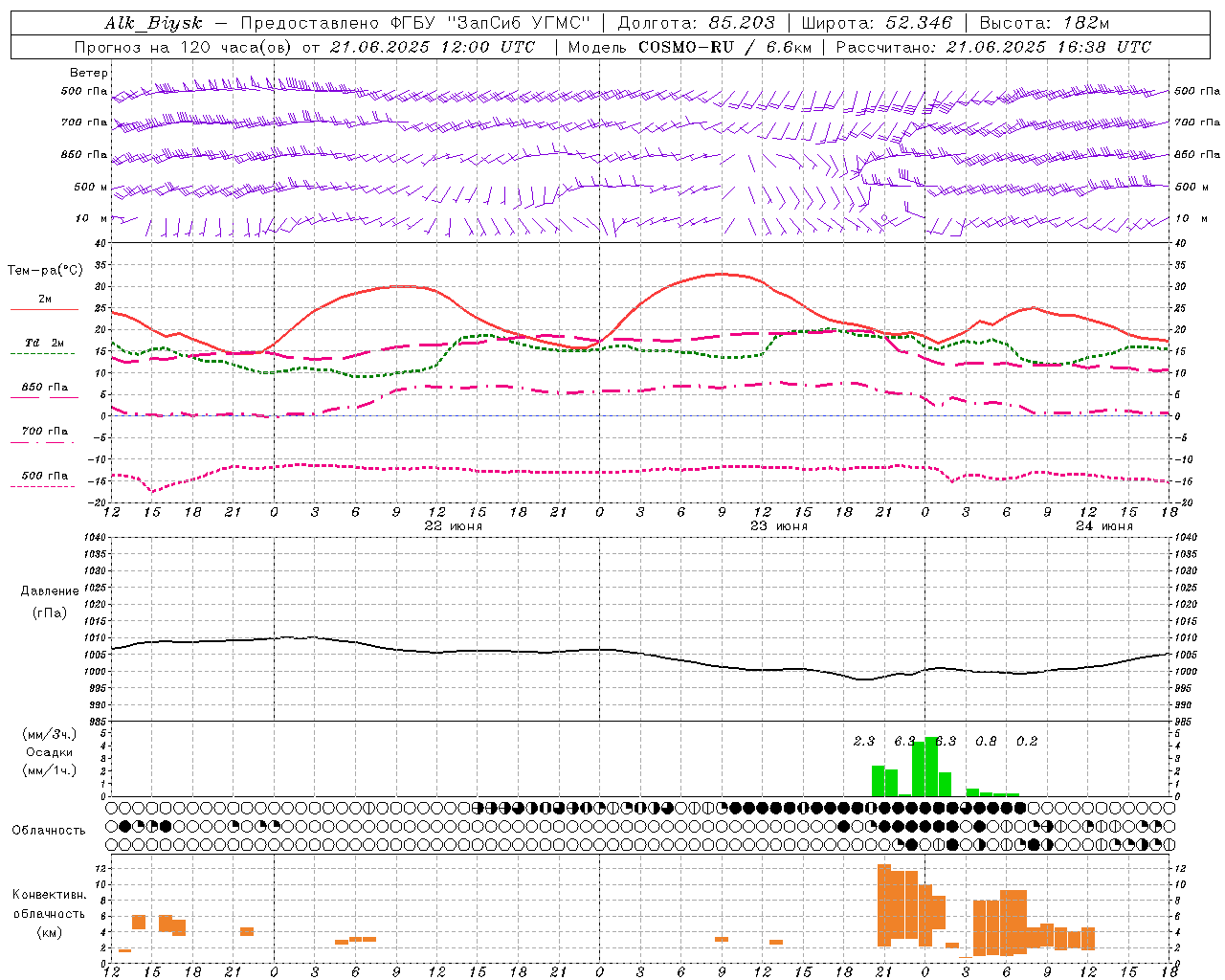Click the 3-hour precipitation value 0.2
The height and width of the screenshot is (980, 1225).
point(1027,742)
